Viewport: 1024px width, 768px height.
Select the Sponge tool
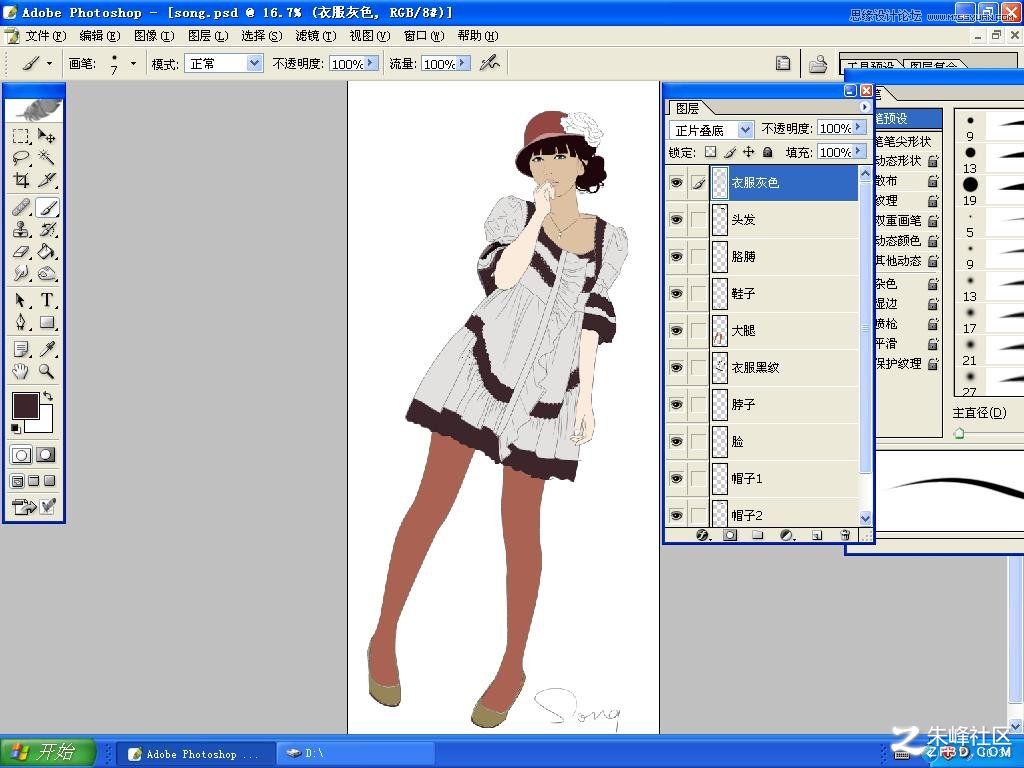46,273
